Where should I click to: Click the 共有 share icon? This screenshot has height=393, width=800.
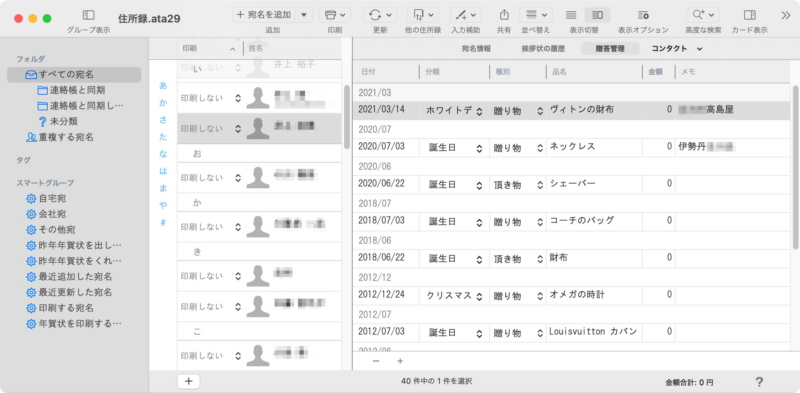click(x=504, y=15)
